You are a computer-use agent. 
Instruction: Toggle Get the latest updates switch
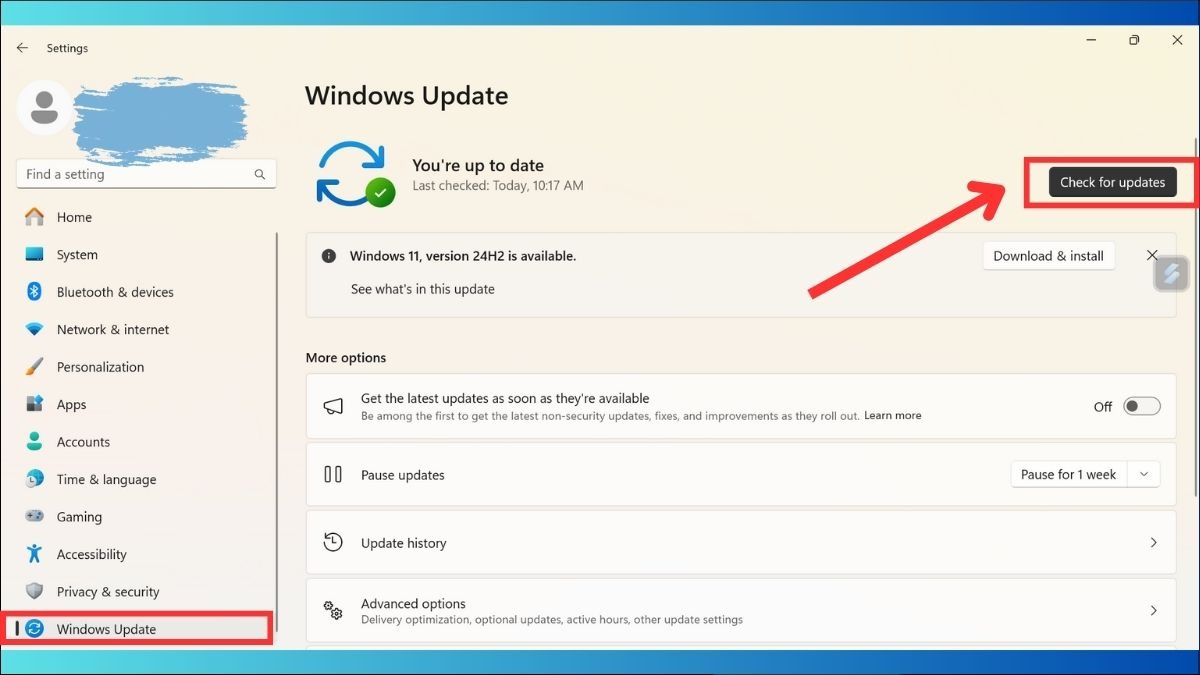1142,406
